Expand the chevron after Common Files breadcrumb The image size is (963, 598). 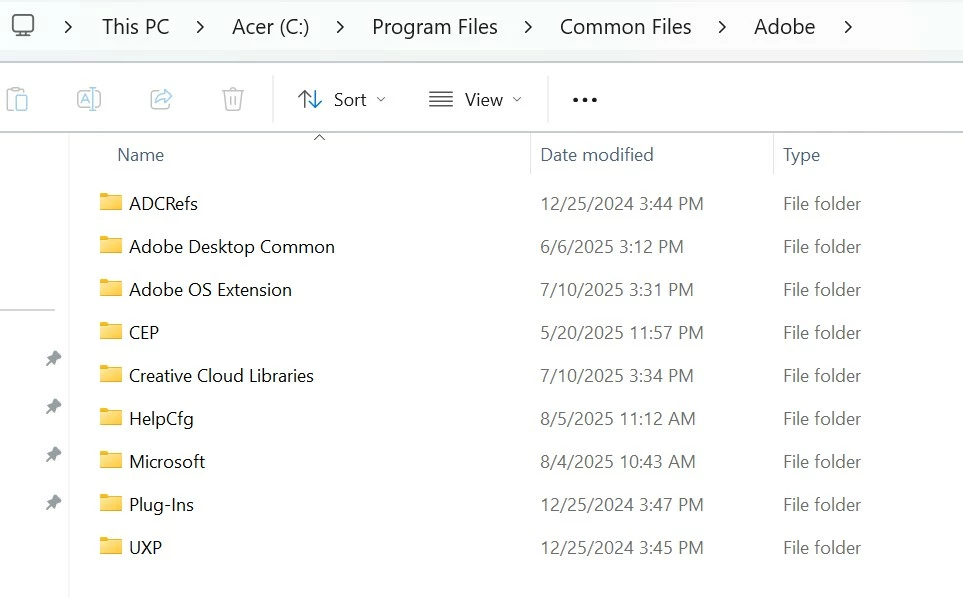click(722, 27)
